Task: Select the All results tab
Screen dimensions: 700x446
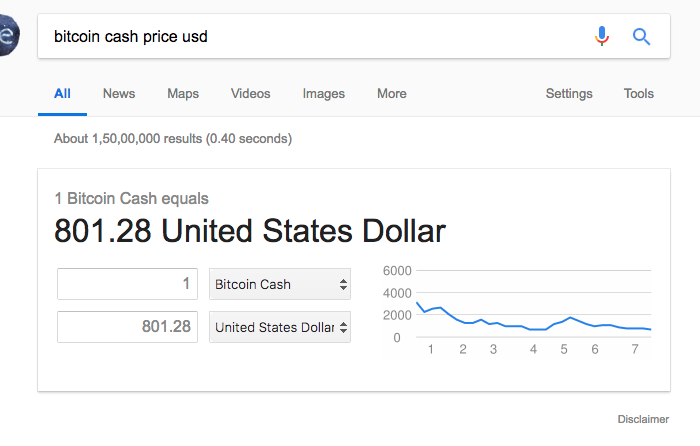Action: [62, 93]
